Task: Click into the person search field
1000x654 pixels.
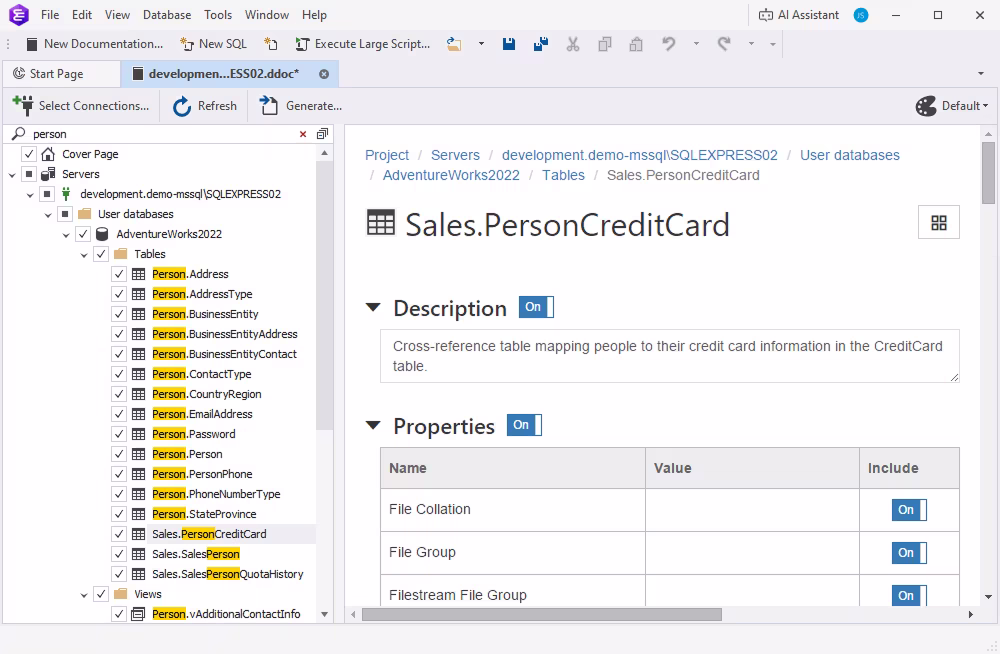Action: tap(163, 134)
